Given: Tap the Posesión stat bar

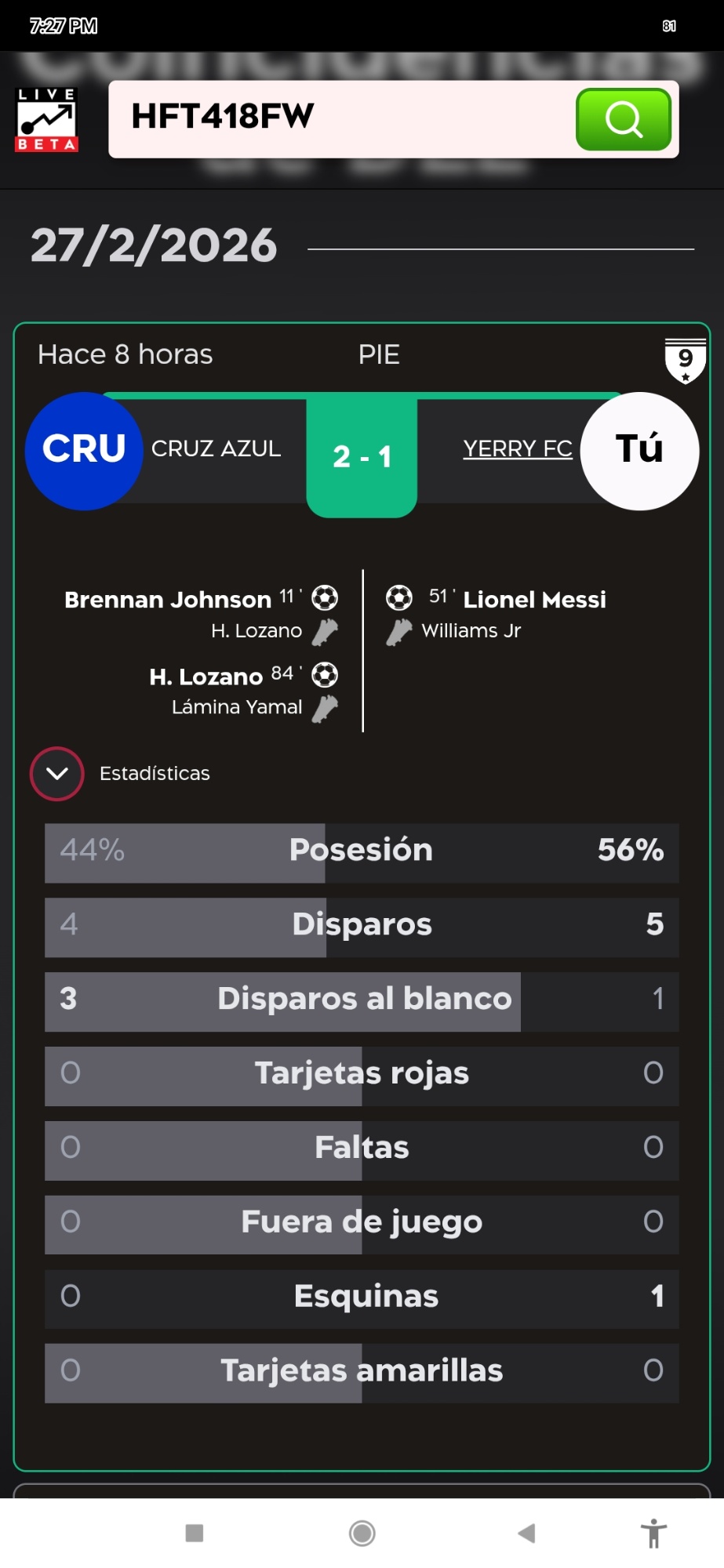Looking at the screenshot, I should pos(362,852).
